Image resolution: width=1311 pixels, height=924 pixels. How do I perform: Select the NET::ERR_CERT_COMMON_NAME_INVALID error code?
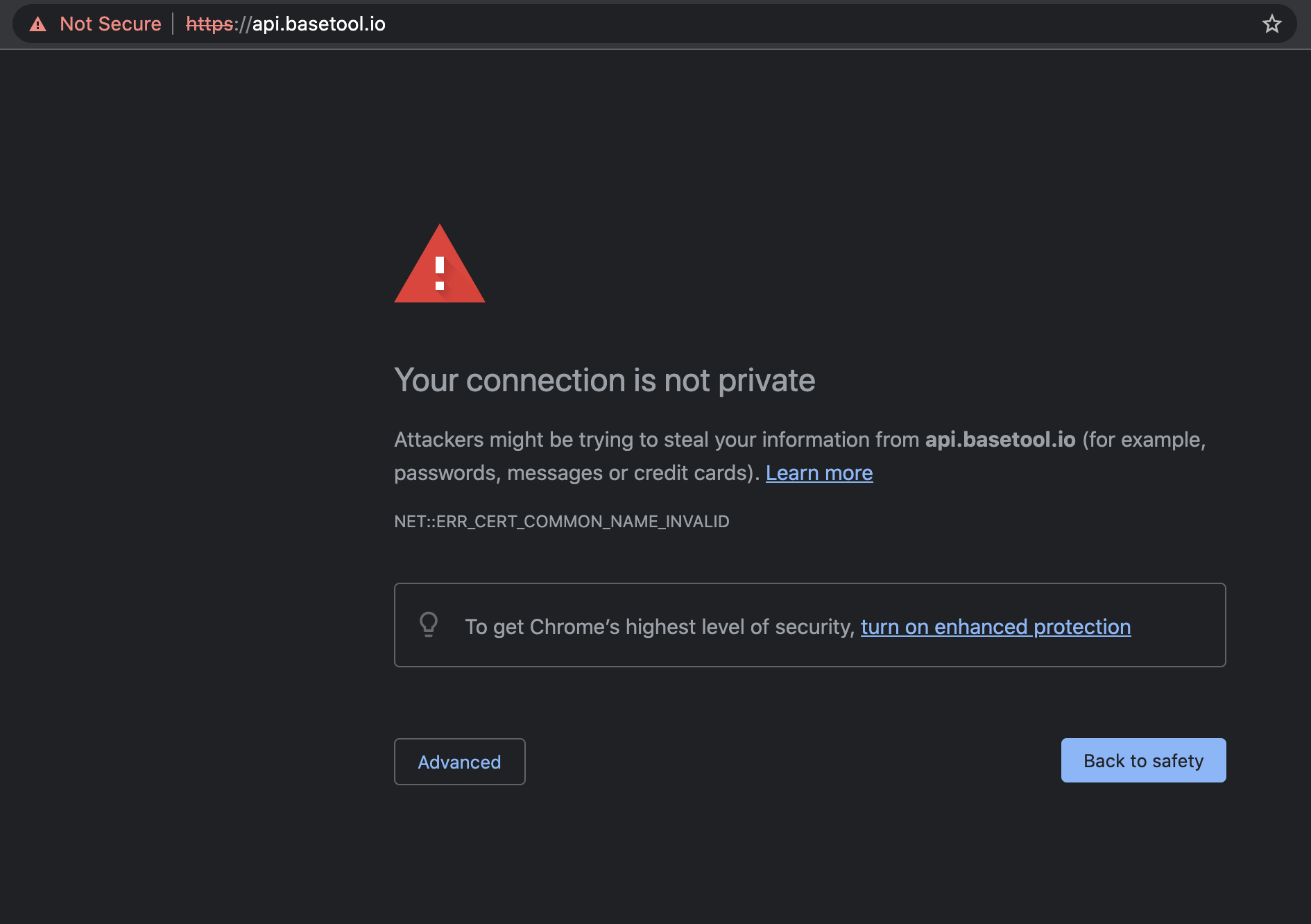point(562,521)
